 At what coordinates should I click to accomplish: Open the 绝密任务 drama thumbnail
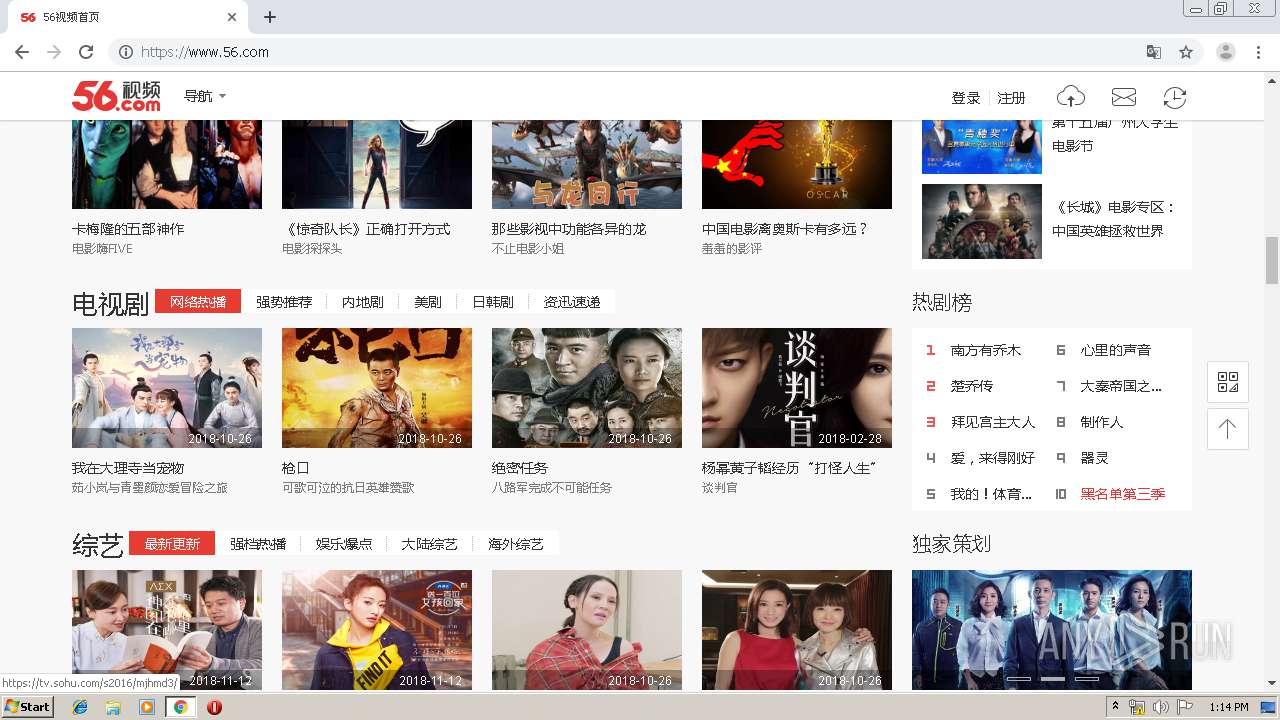[587, 388]
